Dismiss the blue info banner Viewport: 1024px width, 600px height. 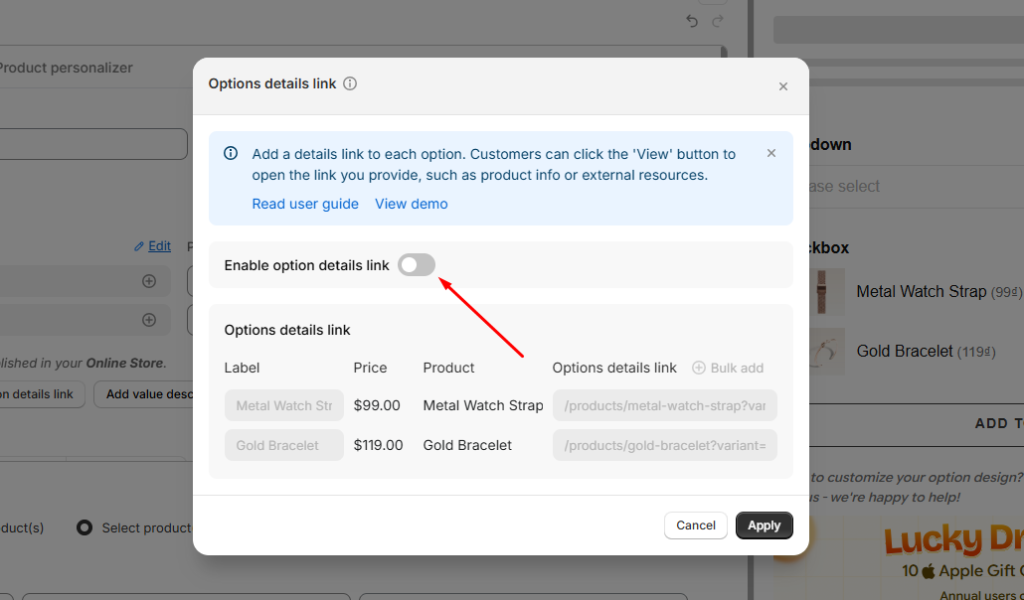(771, 154)
